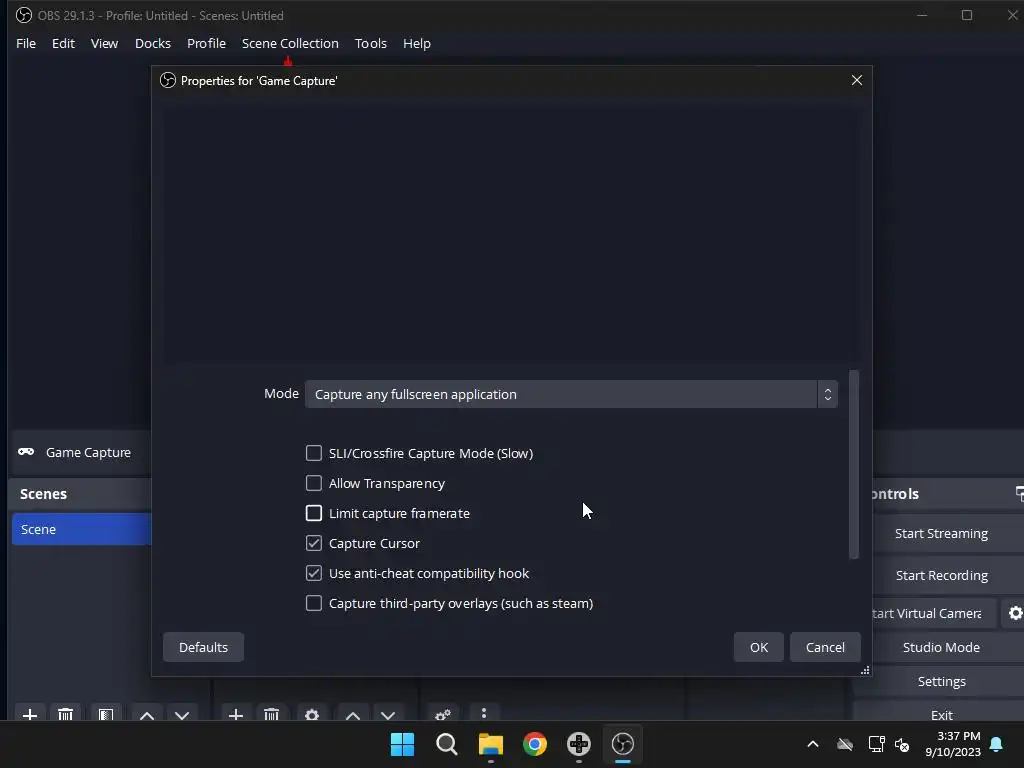Disable anti-cheat compatibility hook checkbox

[313, 573]
